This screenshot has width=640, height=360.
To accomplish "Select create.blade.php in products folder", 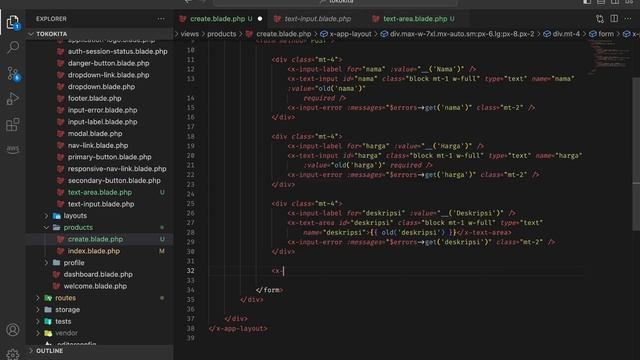I will [x=95, y=239].
